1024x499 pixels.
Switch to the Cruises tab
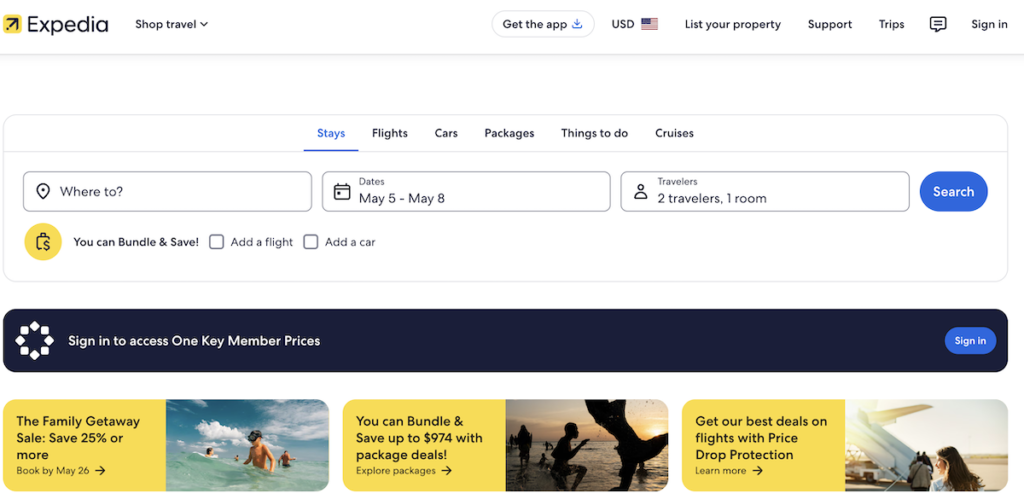click(x=675, y=133)
